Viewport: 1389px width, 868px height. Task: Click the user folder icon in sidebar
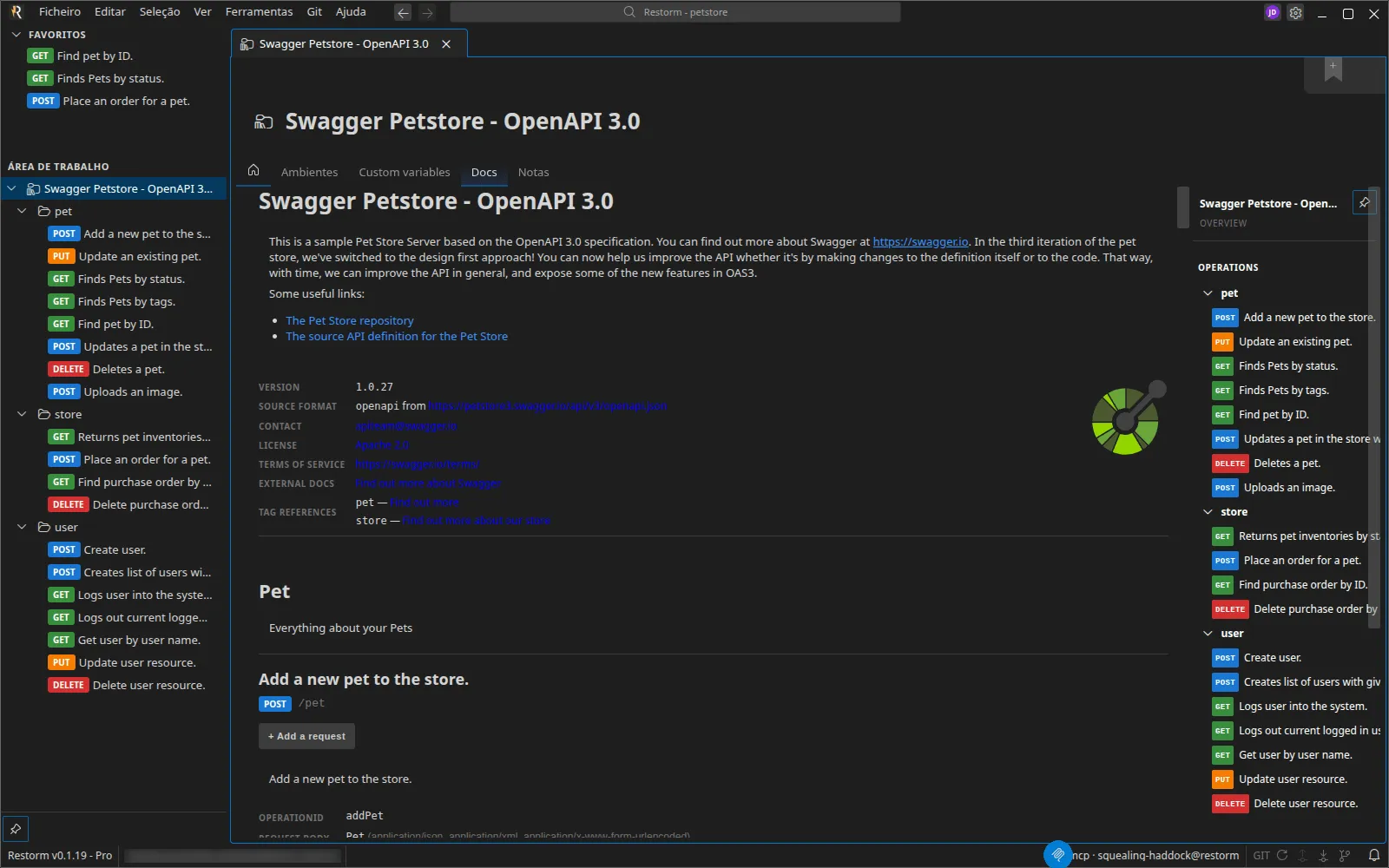[x=44, y=527]
